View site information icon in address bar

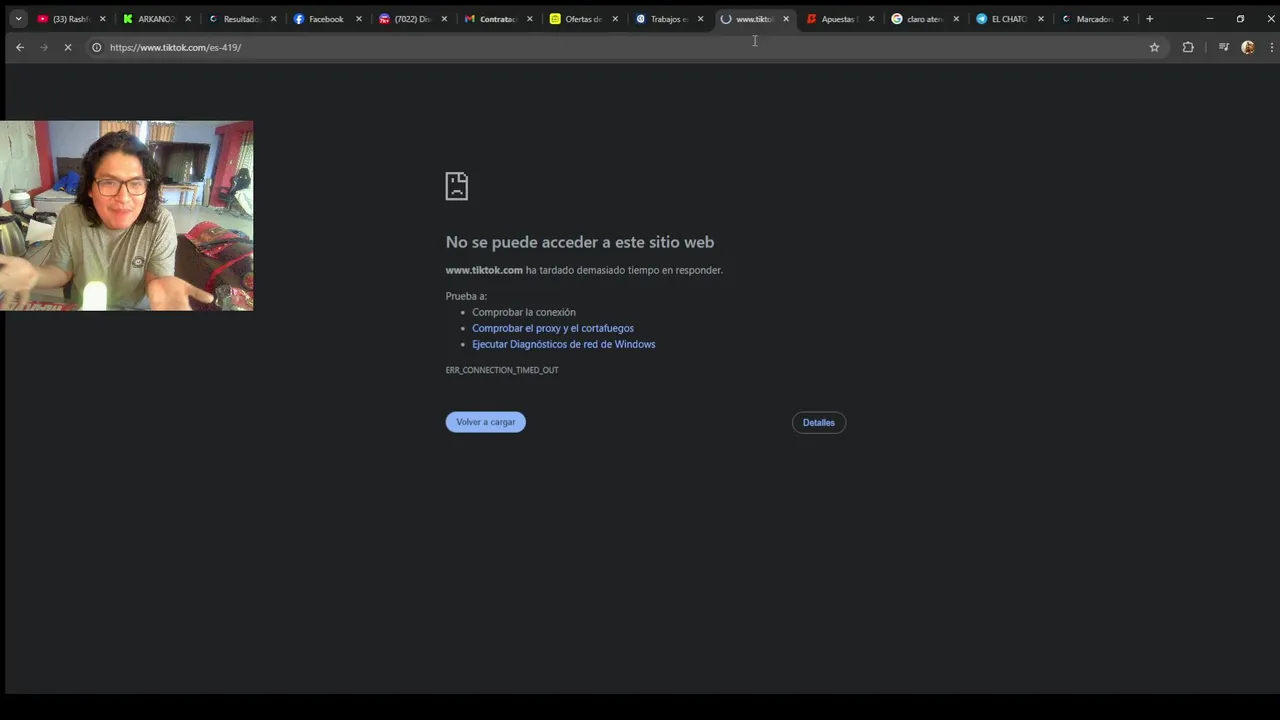click(x=97, y=47)
